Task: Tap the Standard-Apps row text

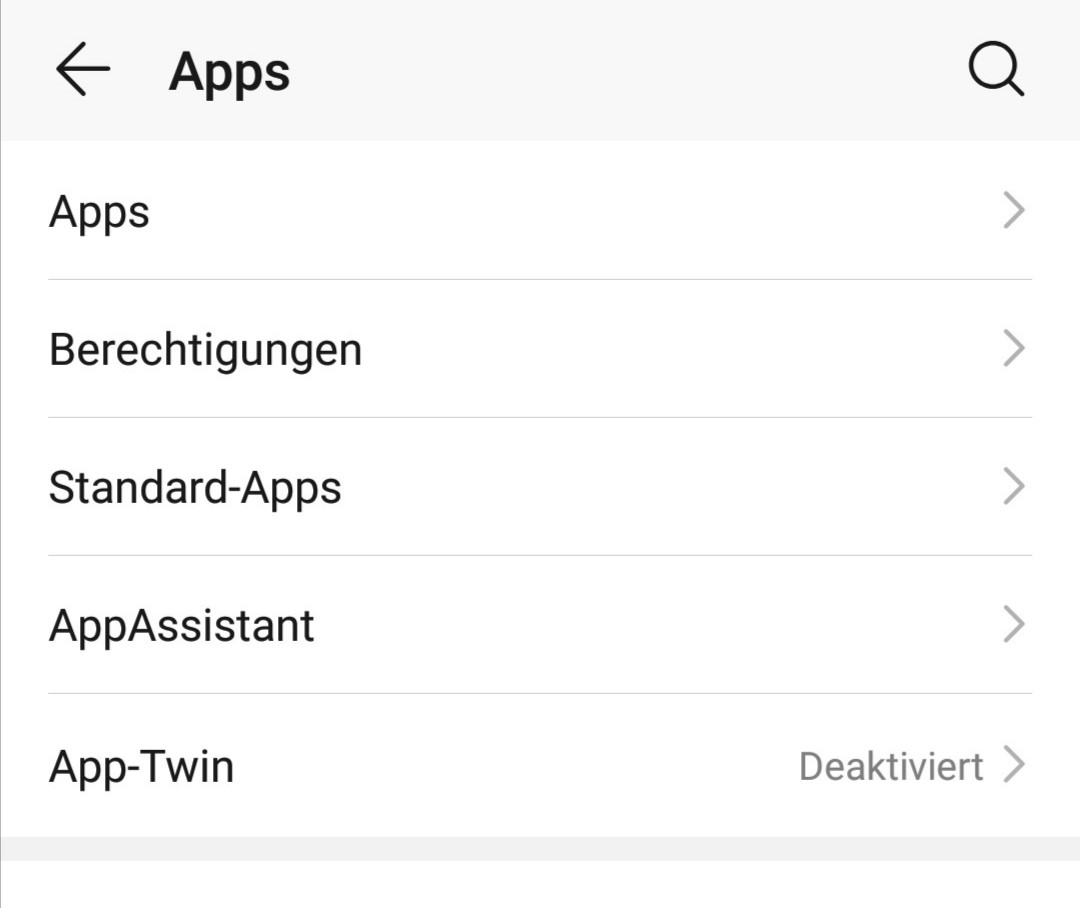Action: pyautogui.click(x=196, y=487)
